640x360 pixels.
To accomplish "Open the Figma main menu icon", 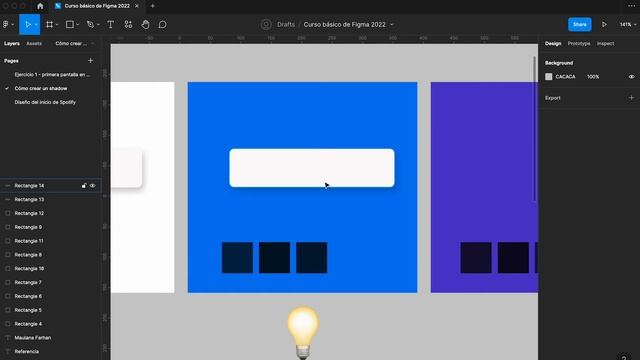I will [x=6, y=24].
